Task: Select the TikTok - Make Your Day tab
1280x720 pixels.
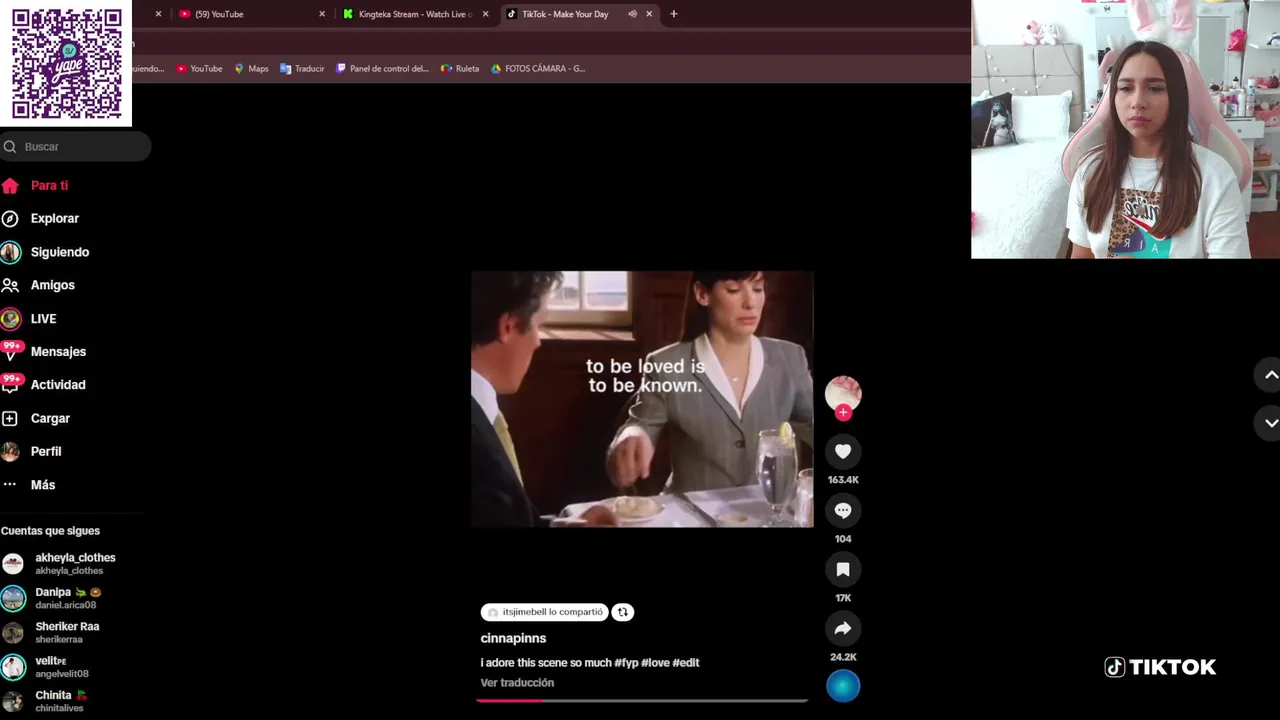Action: (563, 14)
